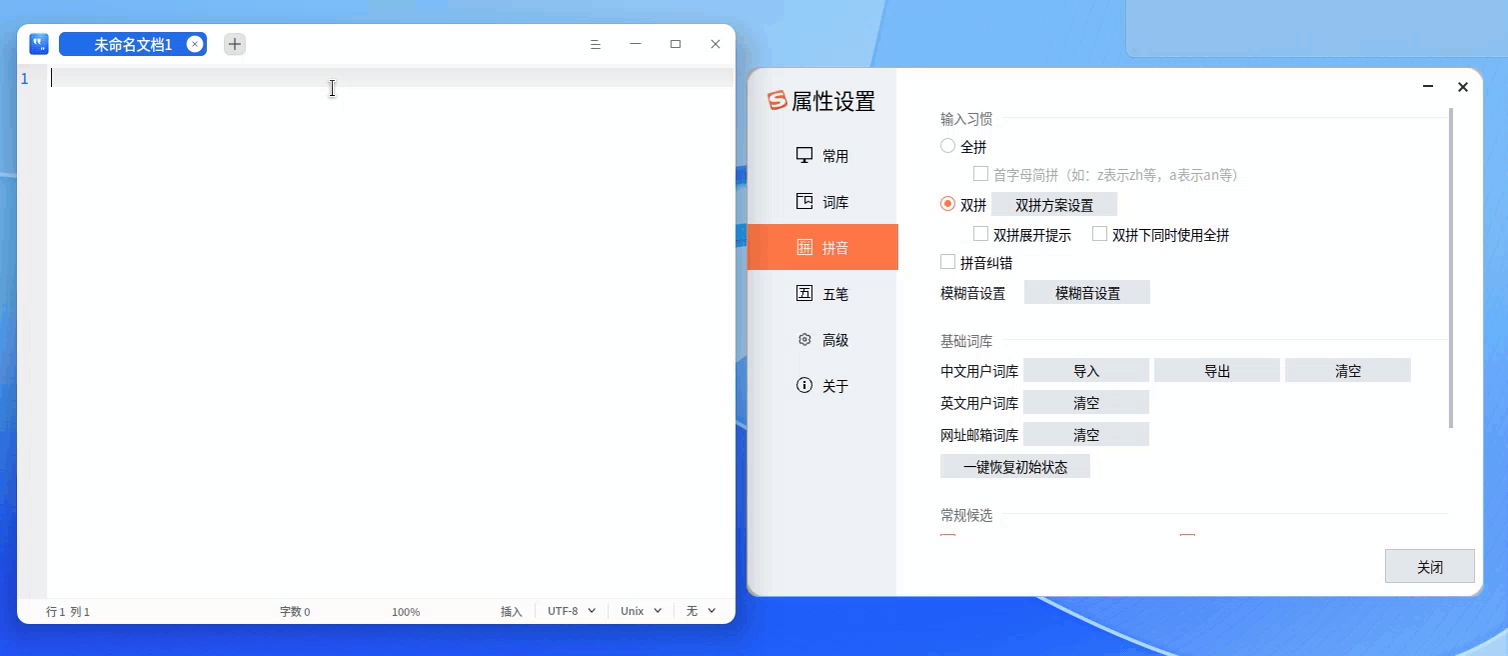Open the 常用 settings section
The height and width of the screenshot is (656, 1508).
822,156
